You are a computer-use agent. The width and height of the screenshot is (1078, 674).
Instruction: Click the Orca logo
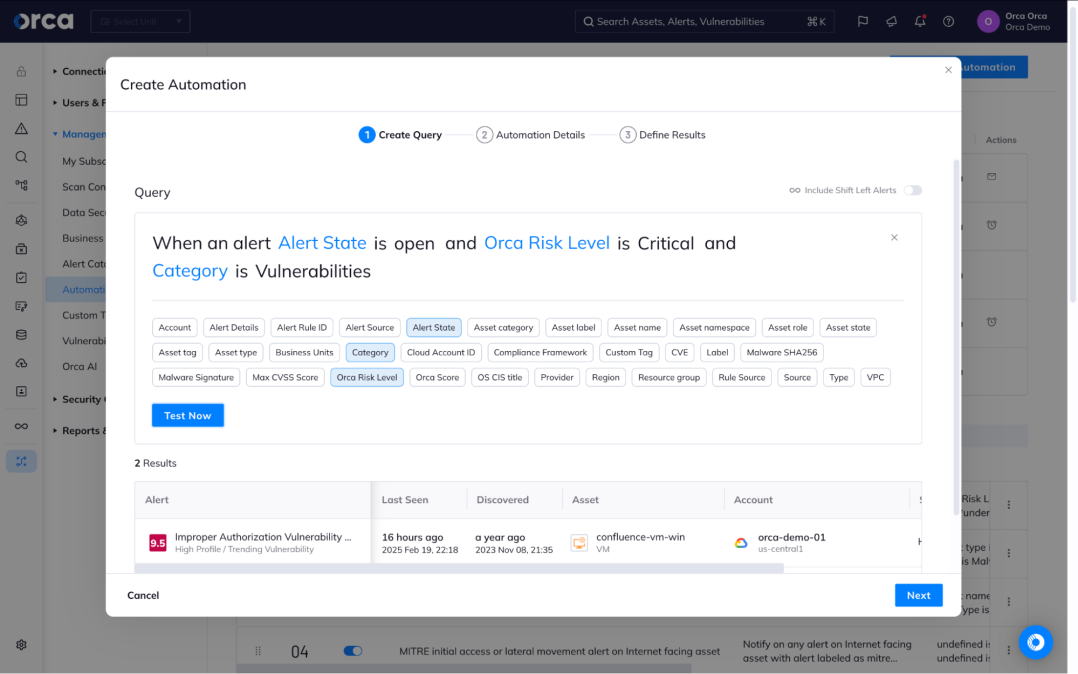(x=43, y=21)
